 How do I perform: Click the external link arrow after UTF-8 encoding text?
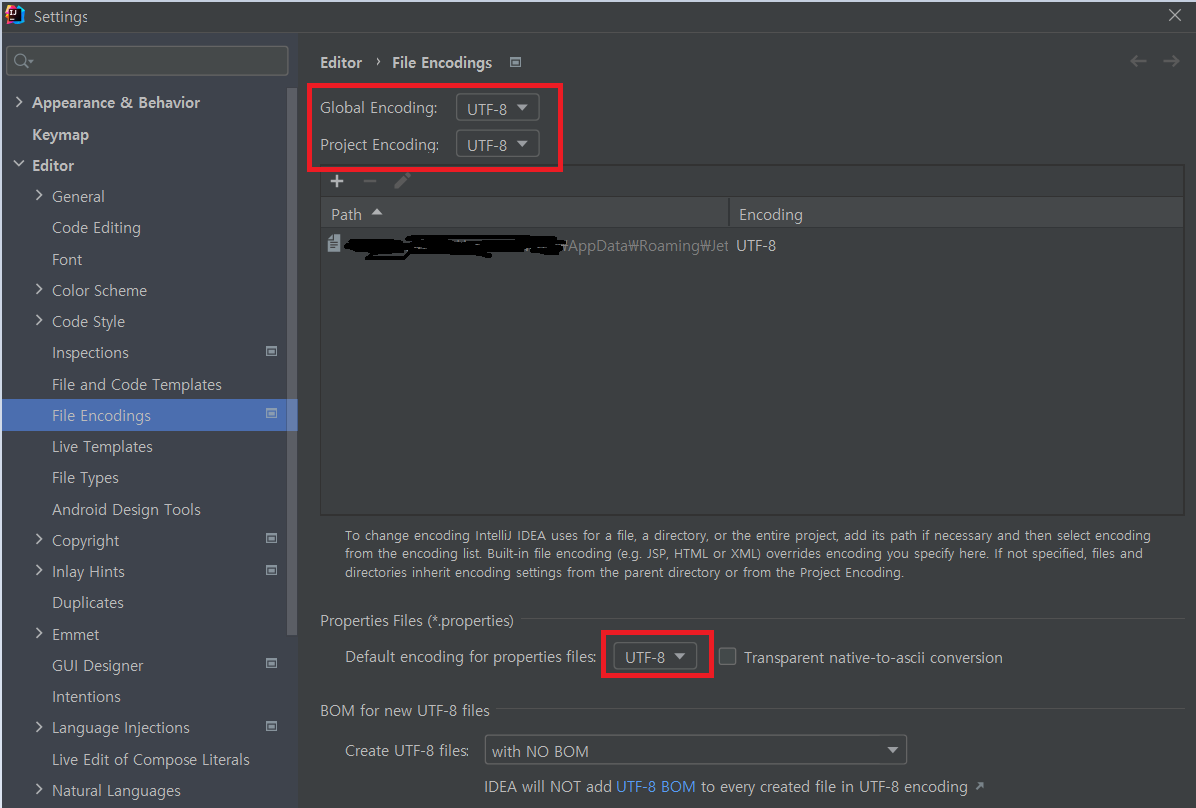click(980, 786)
